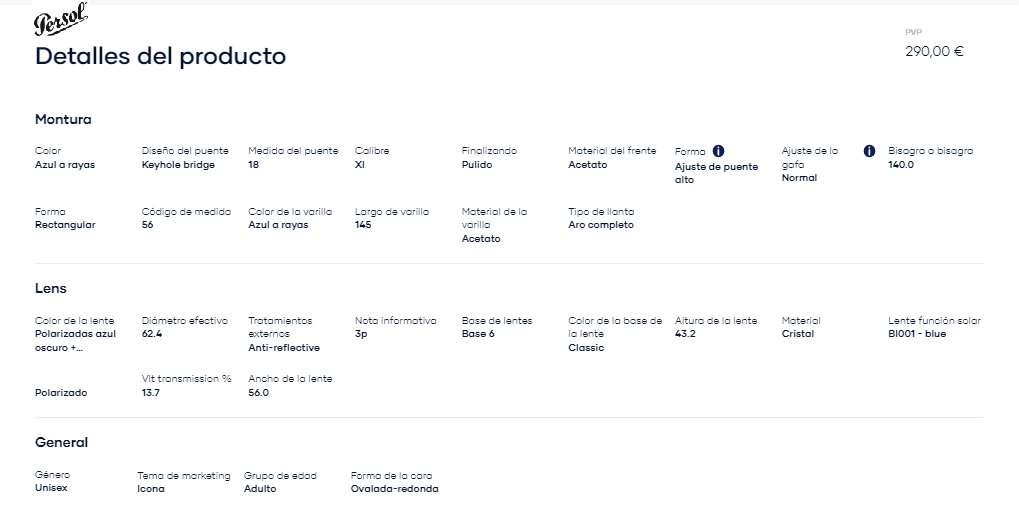Select the Azul a rayas frame color
Viewport: 1019px width, 526px height.
click(x=65, y=164)
